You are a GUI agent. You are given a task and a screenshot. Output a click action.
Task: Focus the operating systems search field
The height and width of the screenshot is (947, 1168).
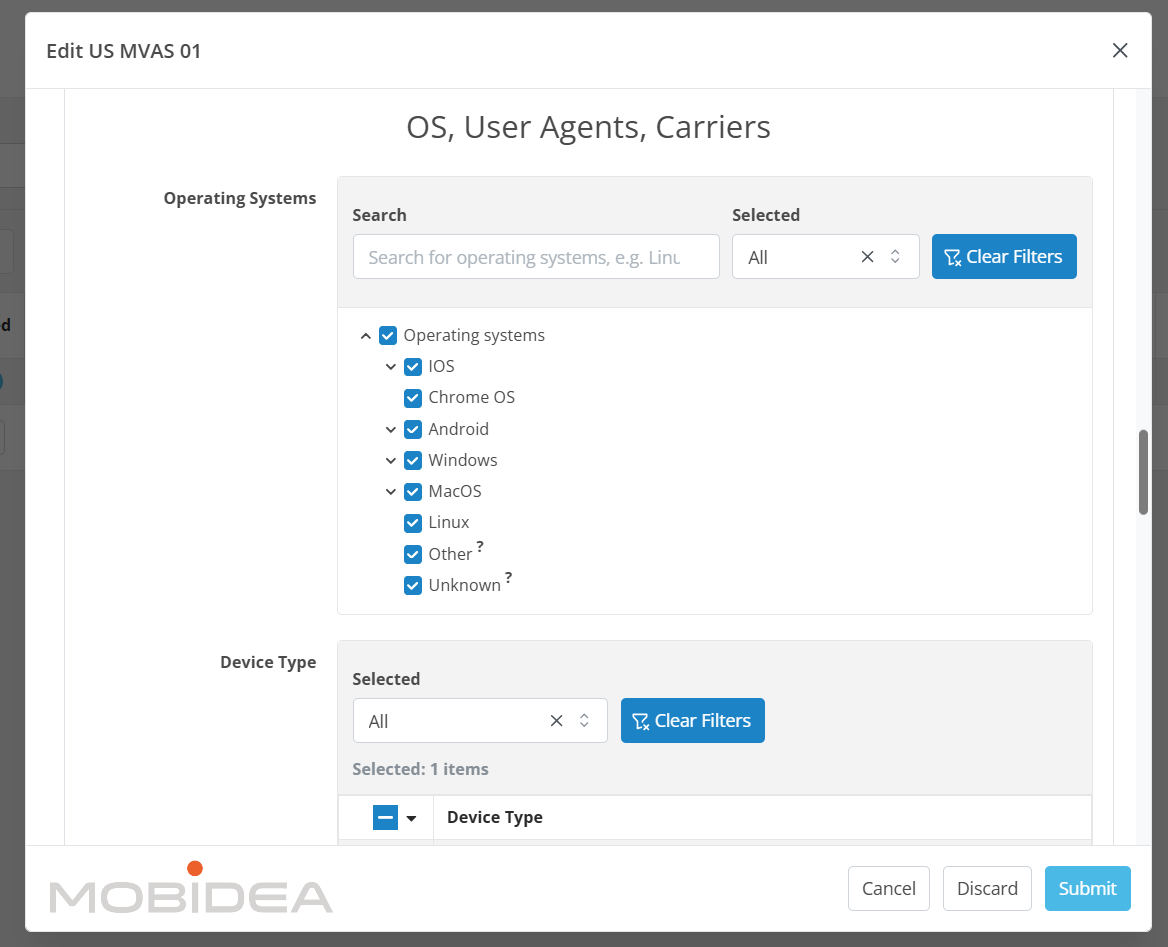(x=535, y=257)
